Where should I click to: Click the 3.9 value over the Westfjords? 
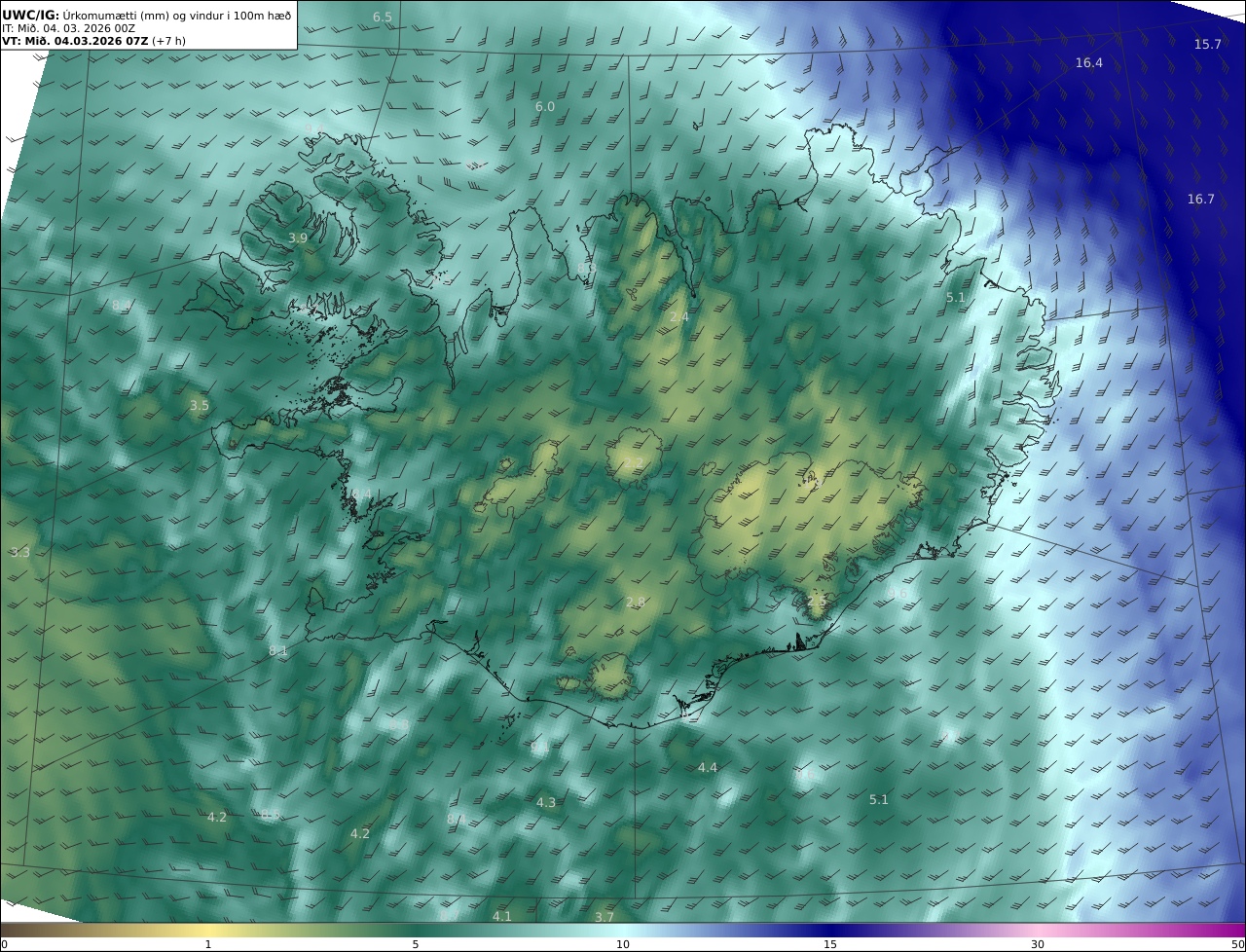click(x=298, y=238)
